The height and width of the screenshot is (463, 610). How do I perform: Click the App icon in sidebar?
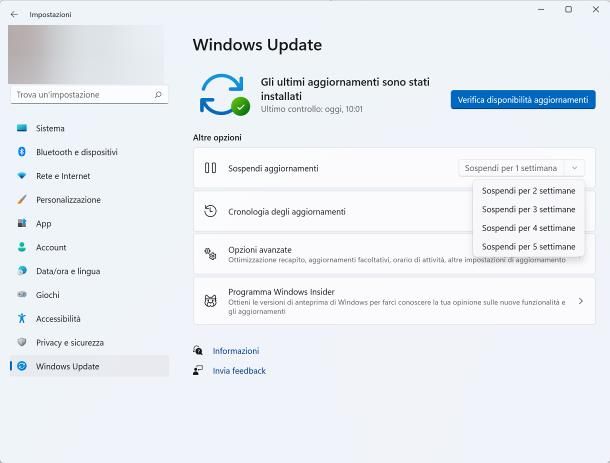pyautogui.click(x=22, y=223)
